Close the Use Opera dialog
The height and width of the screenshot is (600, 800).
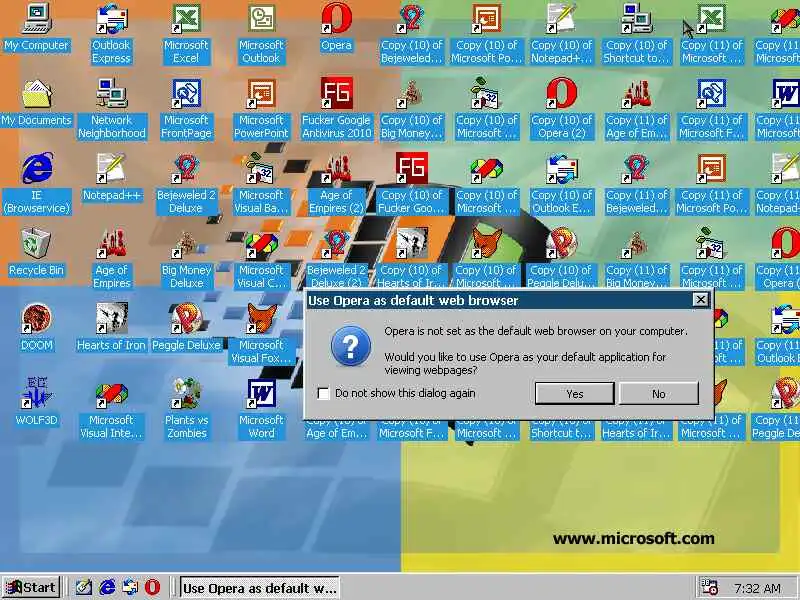701,300
